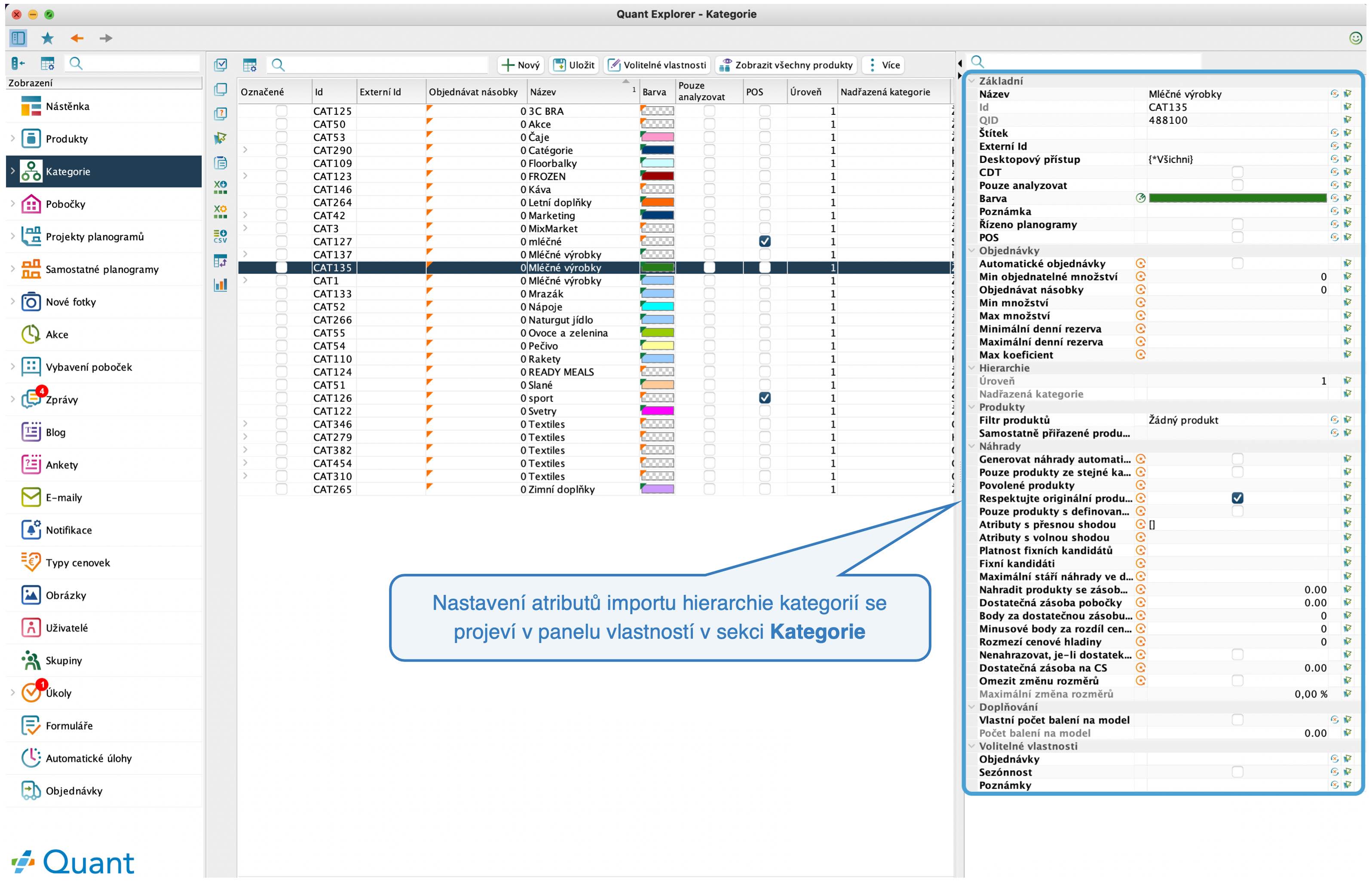Expand the CAT290 Catégorie row

click(x=245, y=150)
